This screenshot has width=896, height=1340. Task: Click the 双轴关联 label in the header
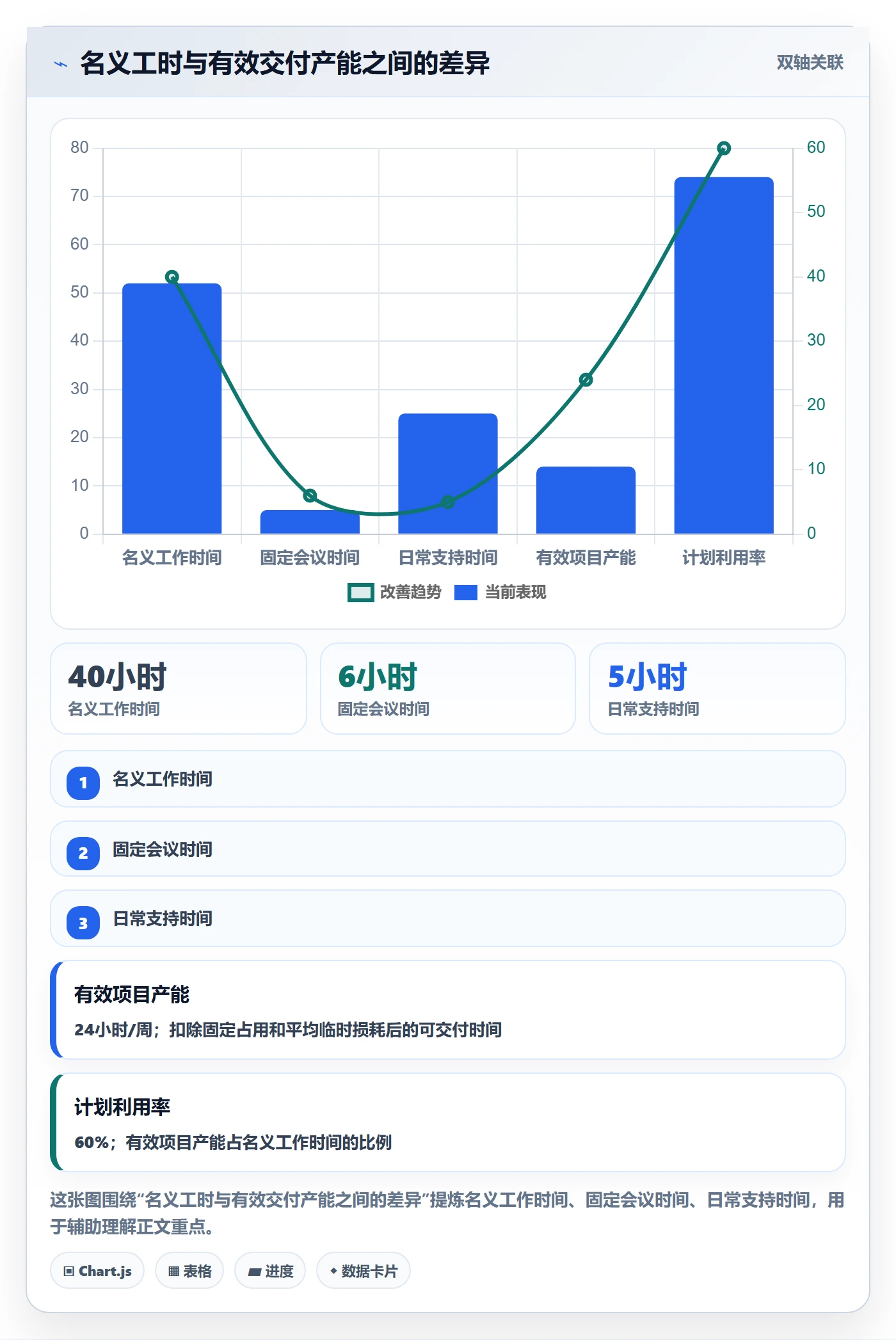click(810, 63)
